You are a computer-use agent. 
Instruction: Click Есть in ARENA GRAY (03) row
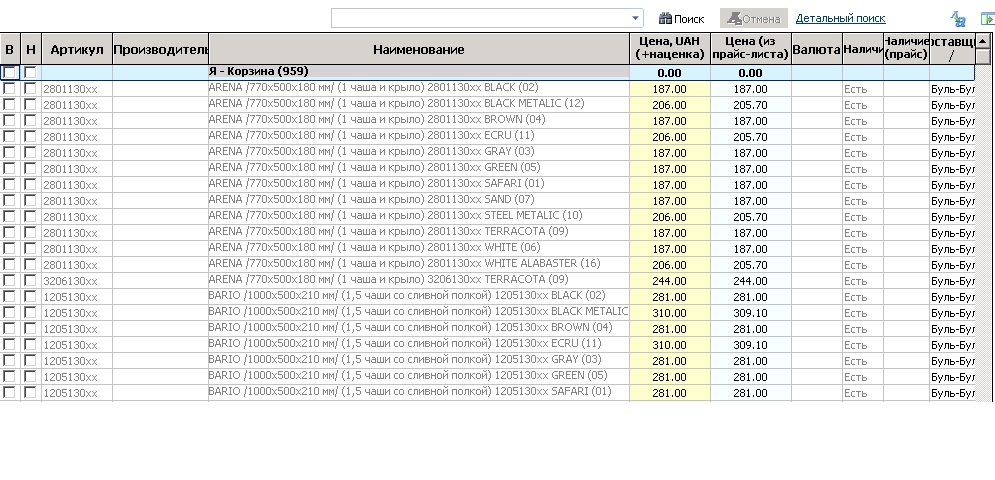click(x=855, y=153)
